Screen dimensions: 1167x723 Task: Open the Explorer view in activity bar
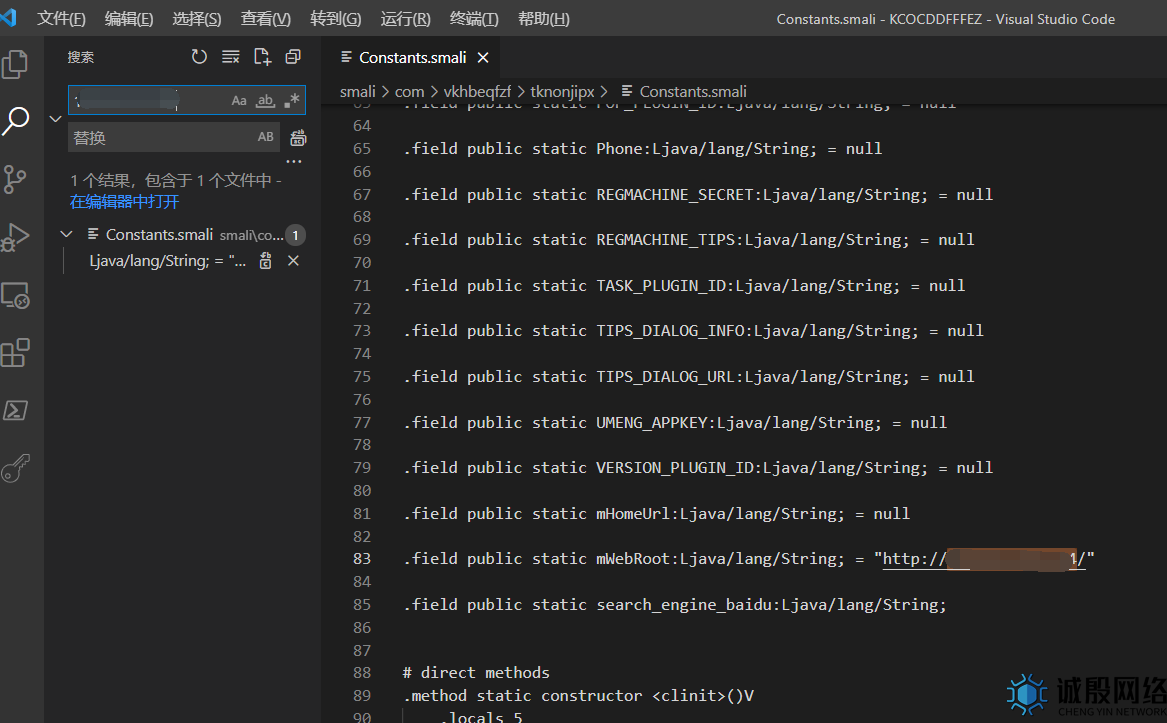16,64
